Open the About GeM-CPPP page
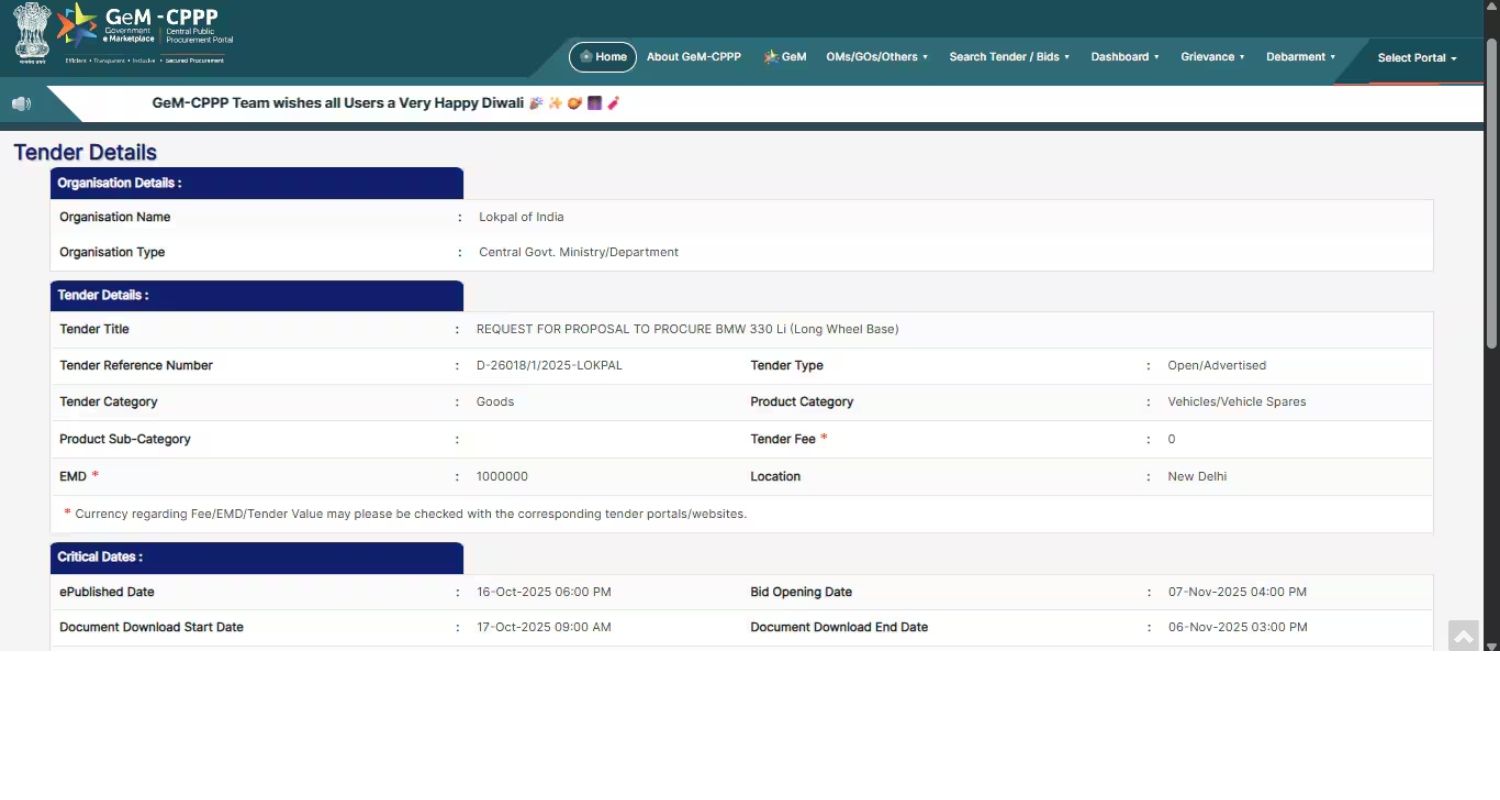The width and height of the screenshot is (1500, 800). click(693, 57)
